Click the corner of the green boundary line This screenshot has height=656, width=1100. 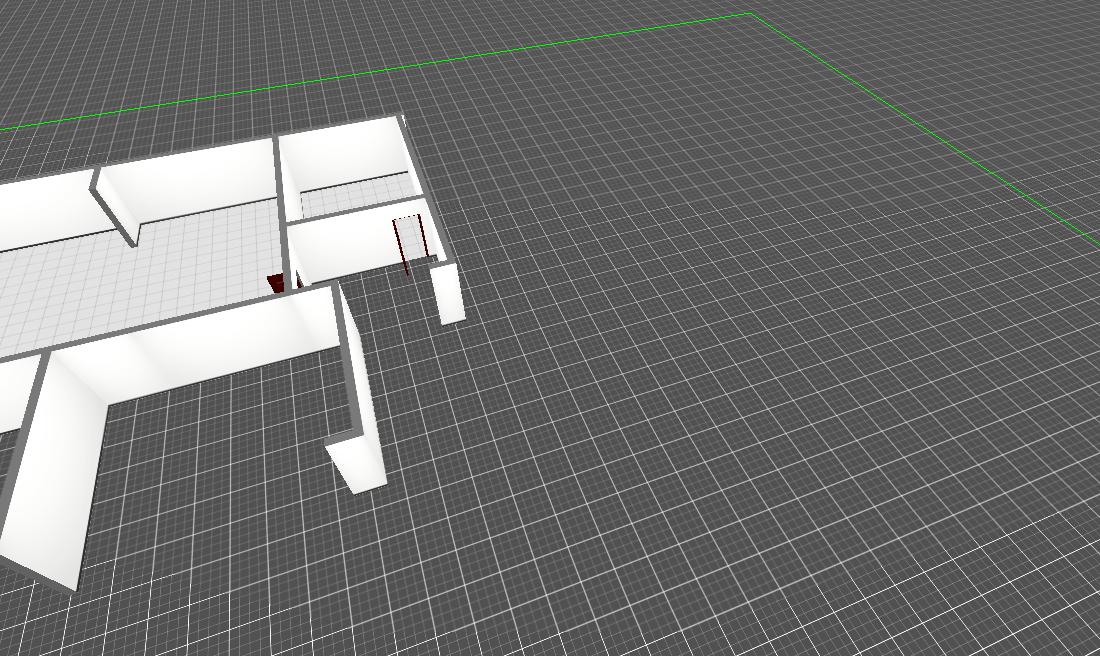[x=750, y=14]
